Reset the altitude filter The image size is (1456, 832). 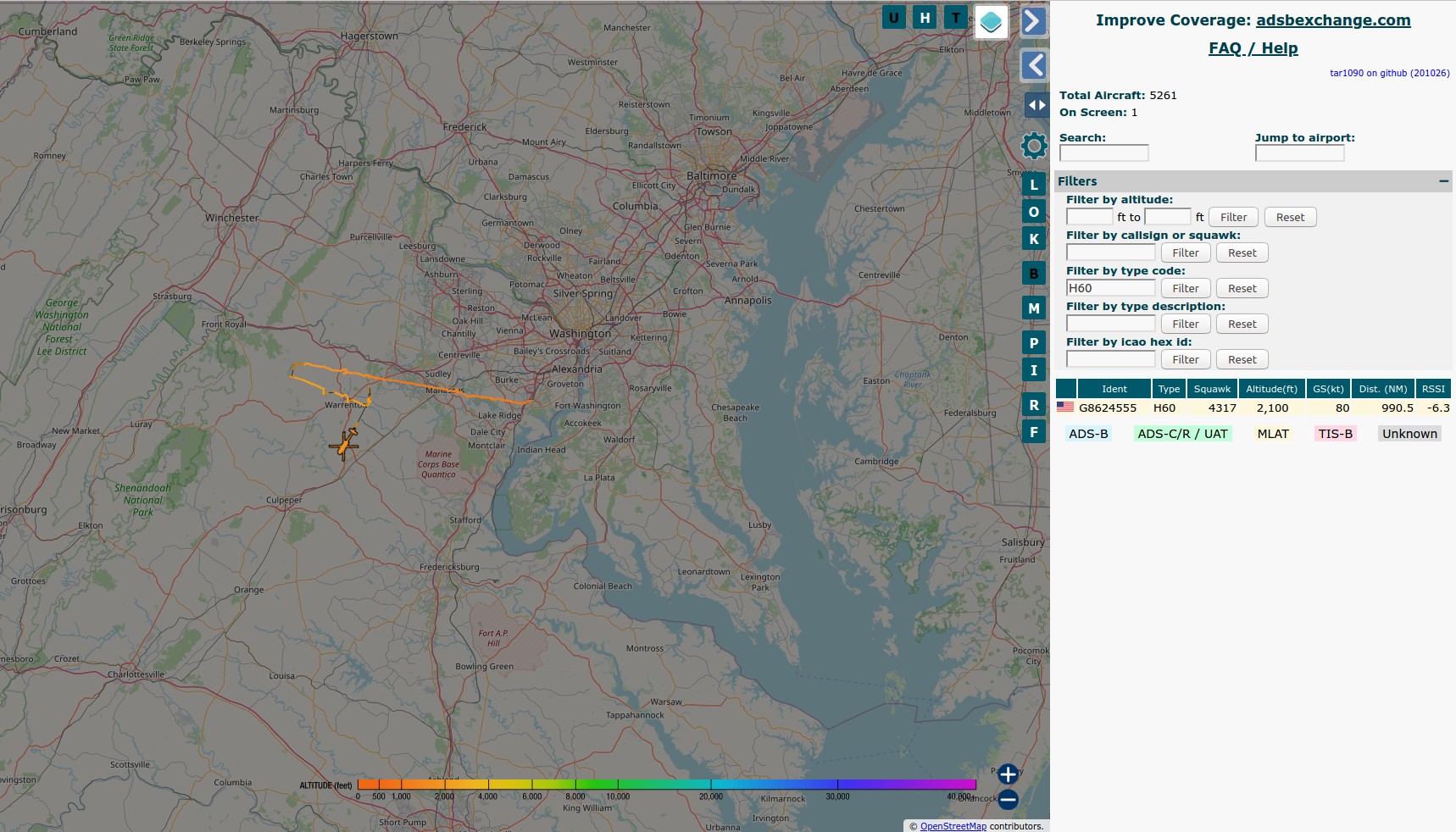1290,217
